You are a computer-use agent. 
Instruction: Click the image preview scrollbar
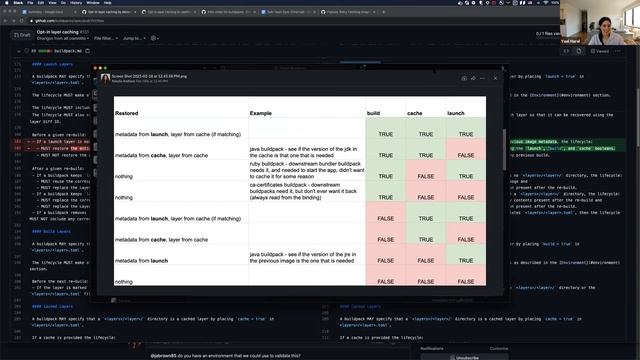click(x=504, y=150)
